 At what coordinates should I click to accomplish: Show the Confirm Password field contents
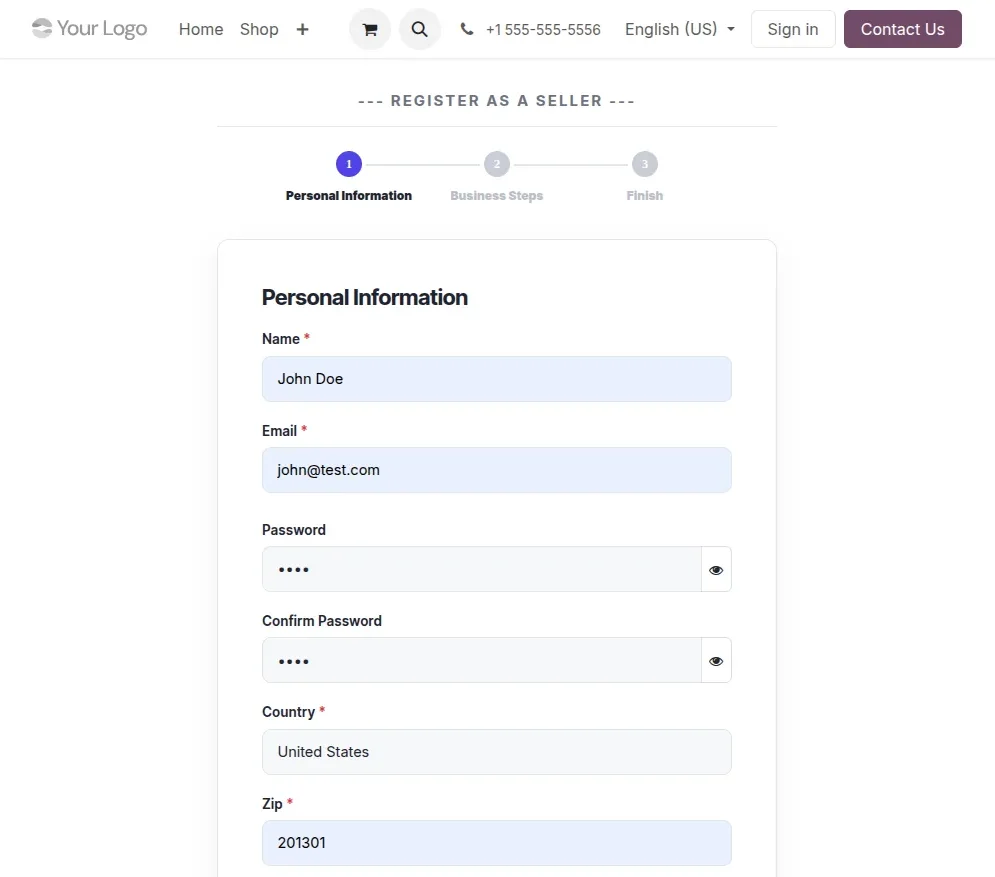[716, 661]
